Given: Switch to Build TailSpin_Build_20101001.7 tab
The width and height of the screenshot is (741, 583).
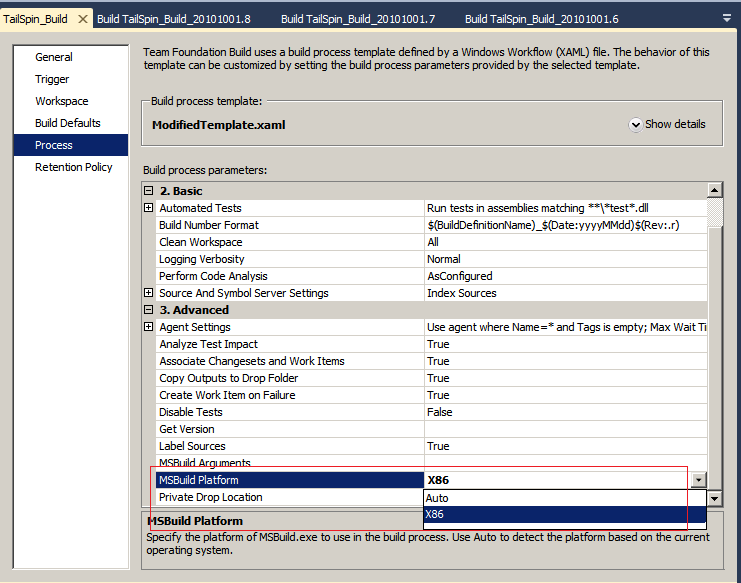Looking at the screenshot, I should point(358,19).
